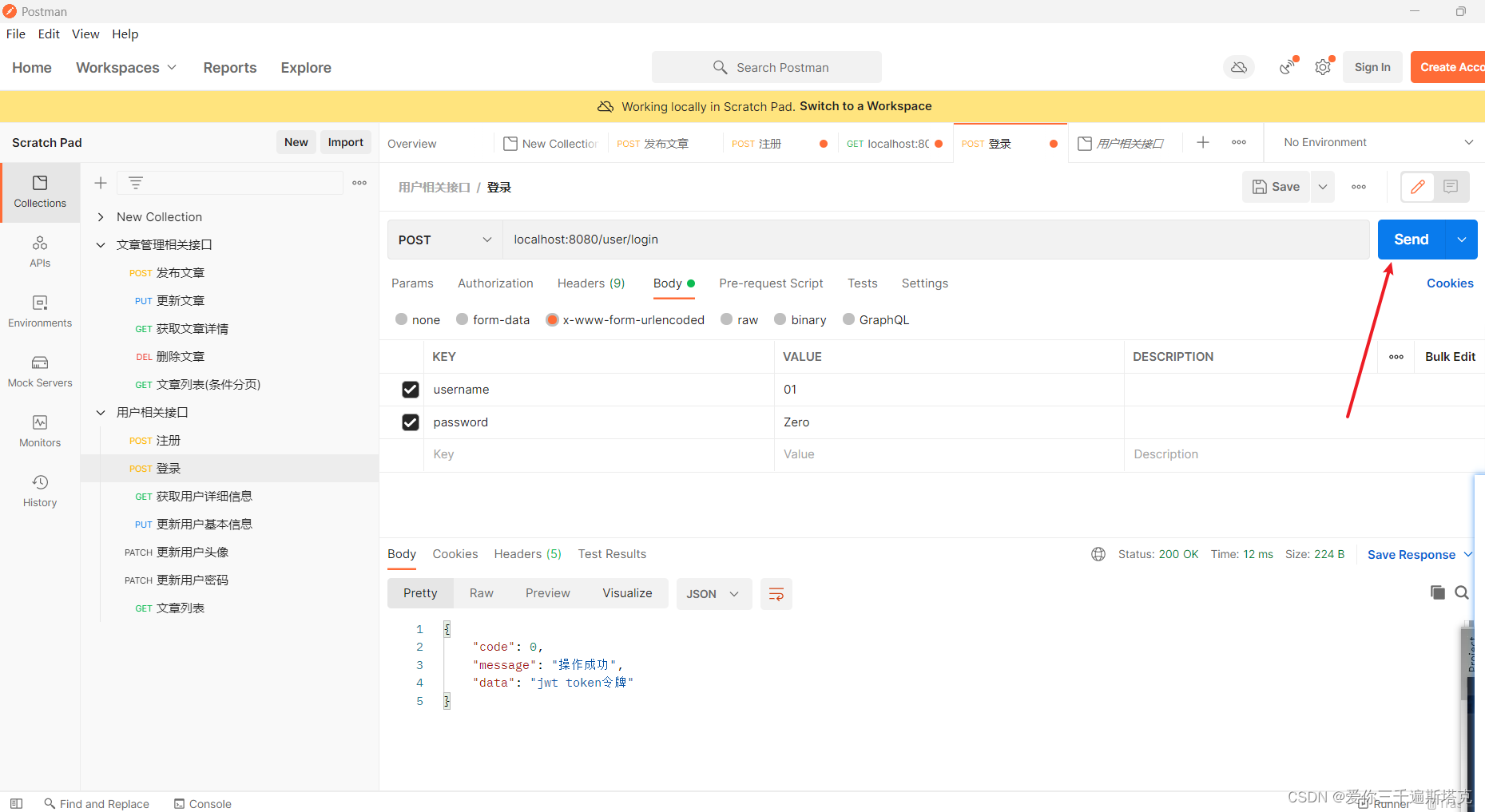Open Find and Replace
This screenshot has height=812, width=1485.
tap(96, 803)
